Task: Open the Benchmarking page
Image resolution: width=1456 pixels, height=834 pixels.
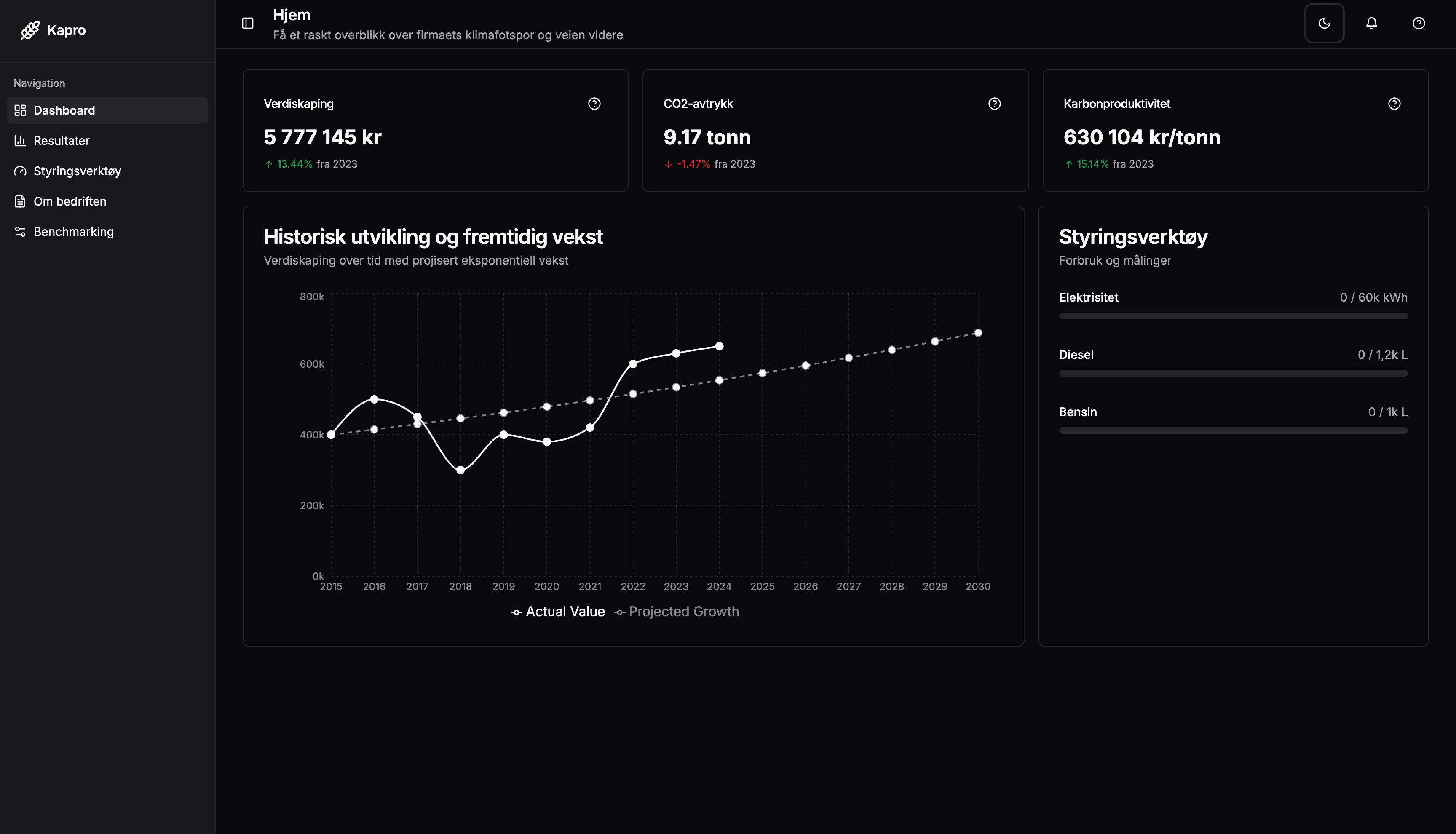Action: (73, 232)
